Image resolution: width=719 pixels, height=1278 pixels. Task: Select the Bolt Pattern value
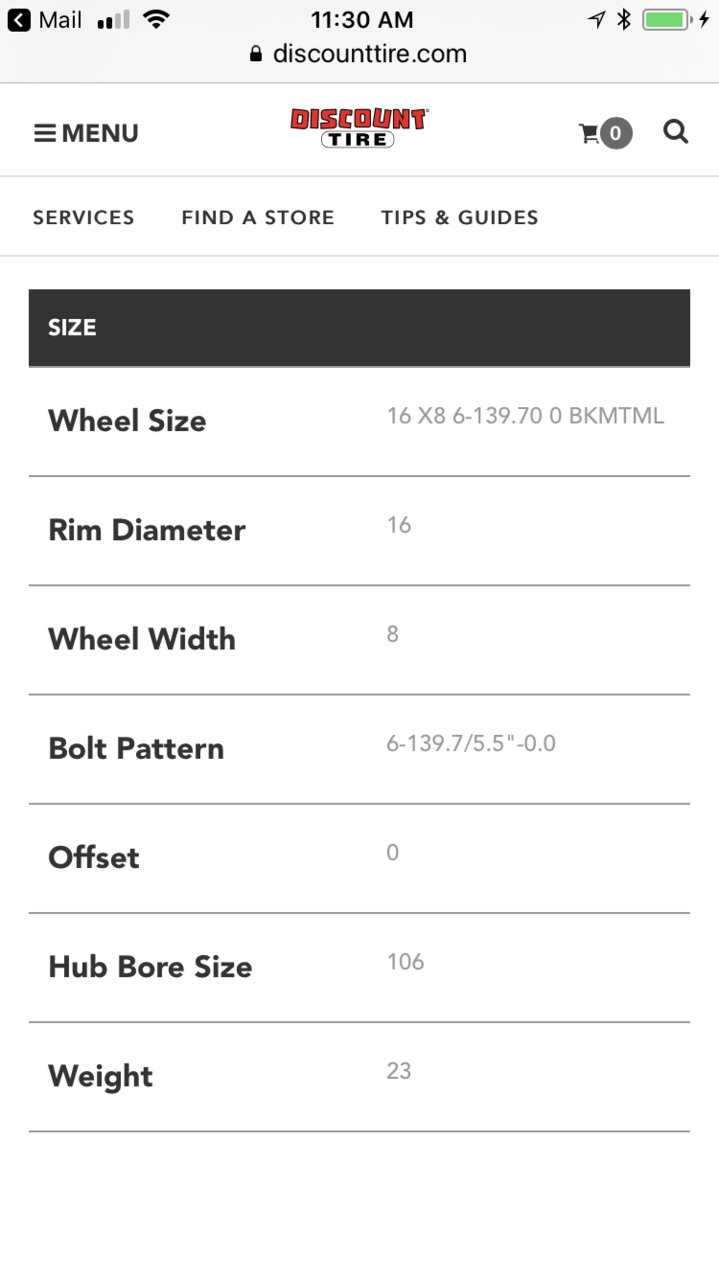point(471,743)
